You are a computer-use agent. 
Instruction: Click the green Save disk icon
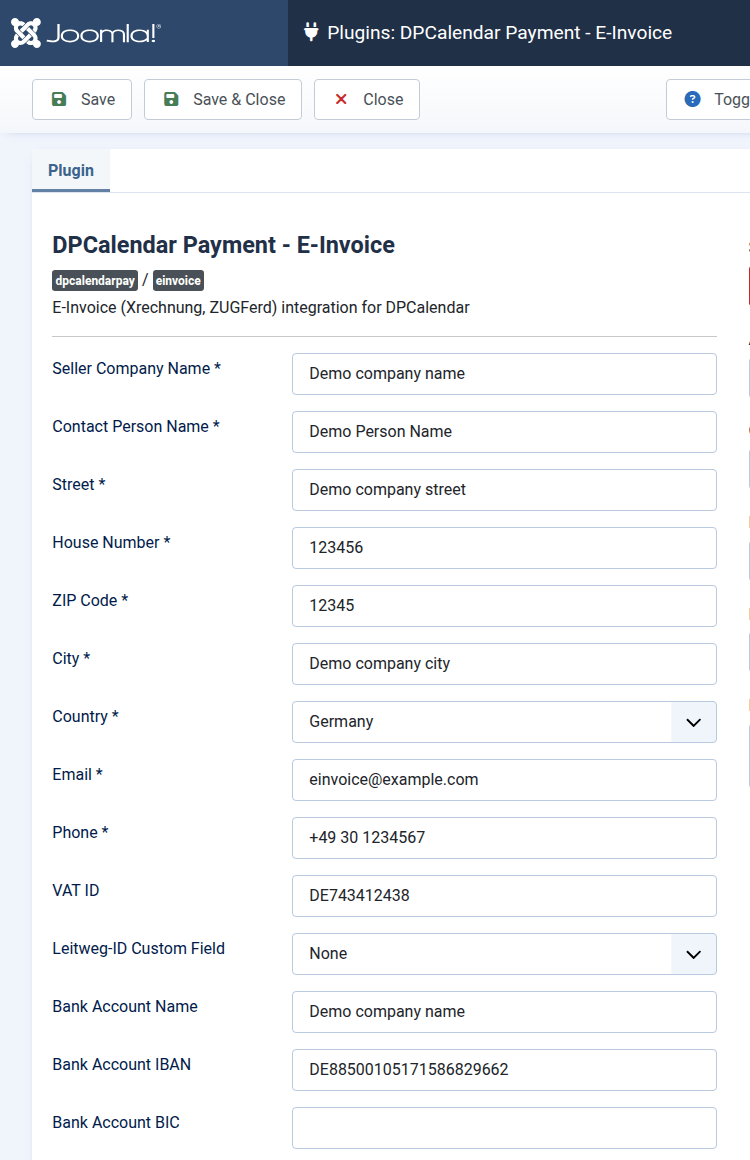tap(59, 99)
